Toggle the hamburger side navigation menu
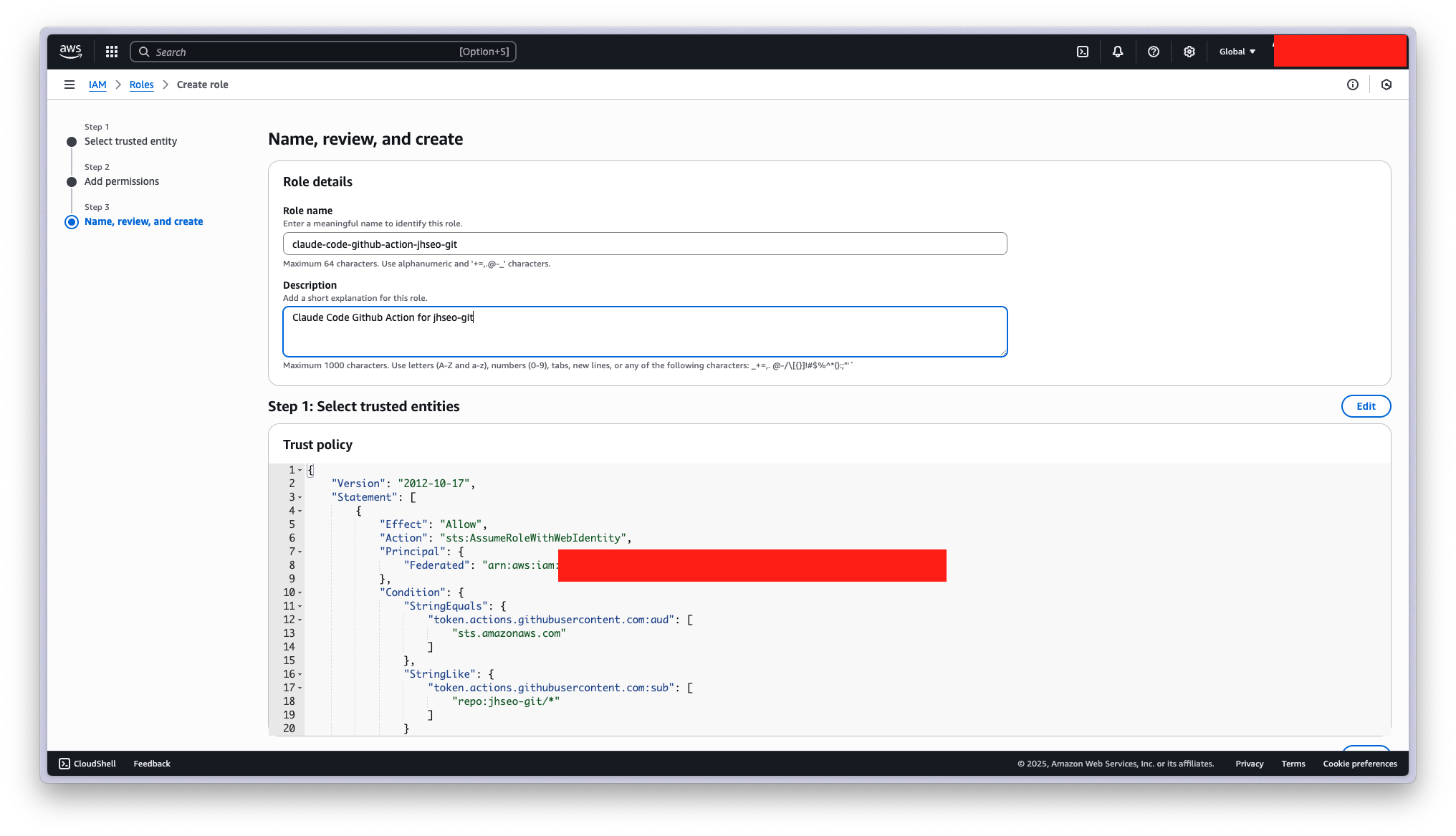This screenshot has width=1456, height=836. [x=70, y=85]
